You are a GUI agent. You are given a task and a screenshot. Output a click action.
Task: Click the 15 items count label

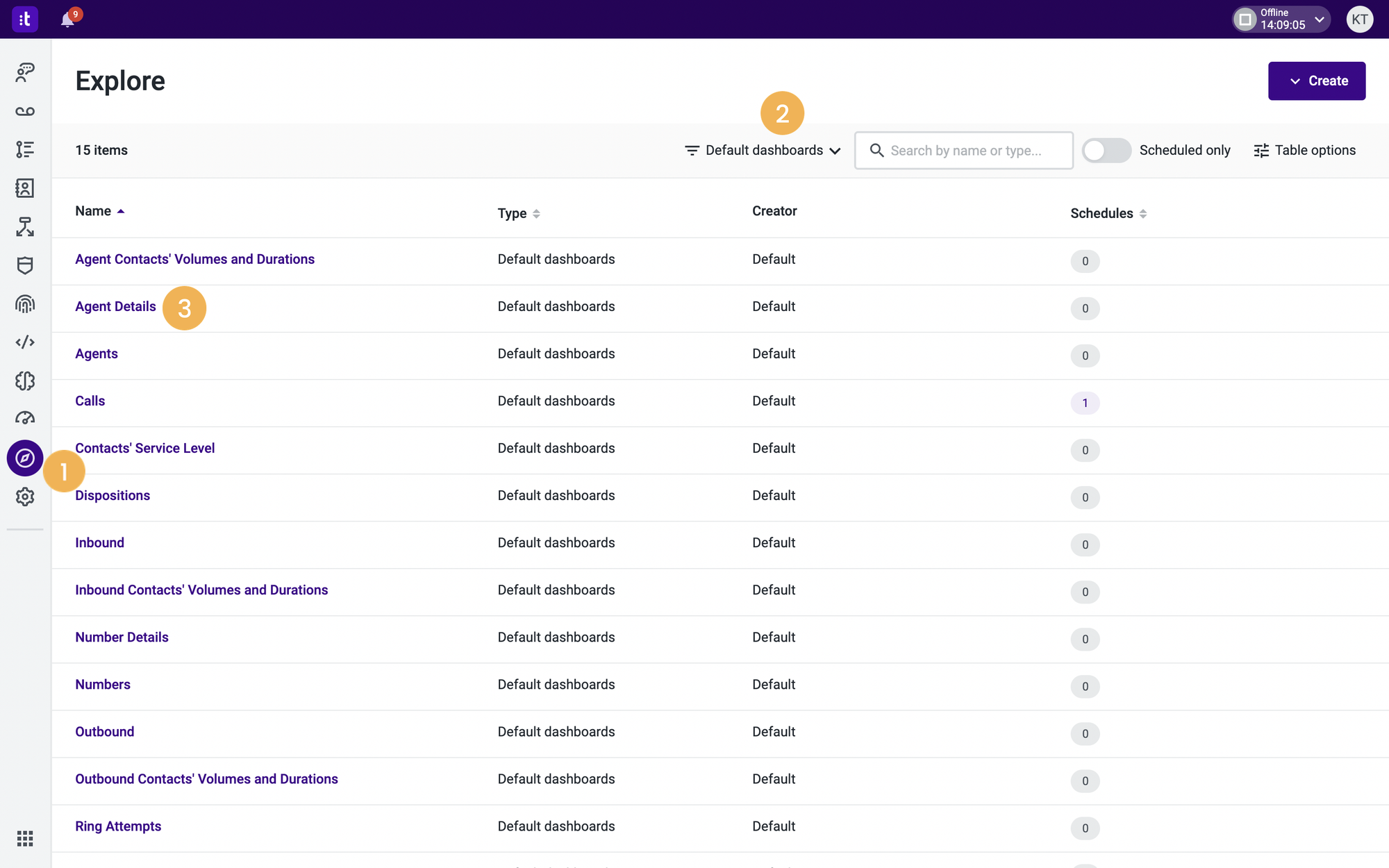point(101,150)
